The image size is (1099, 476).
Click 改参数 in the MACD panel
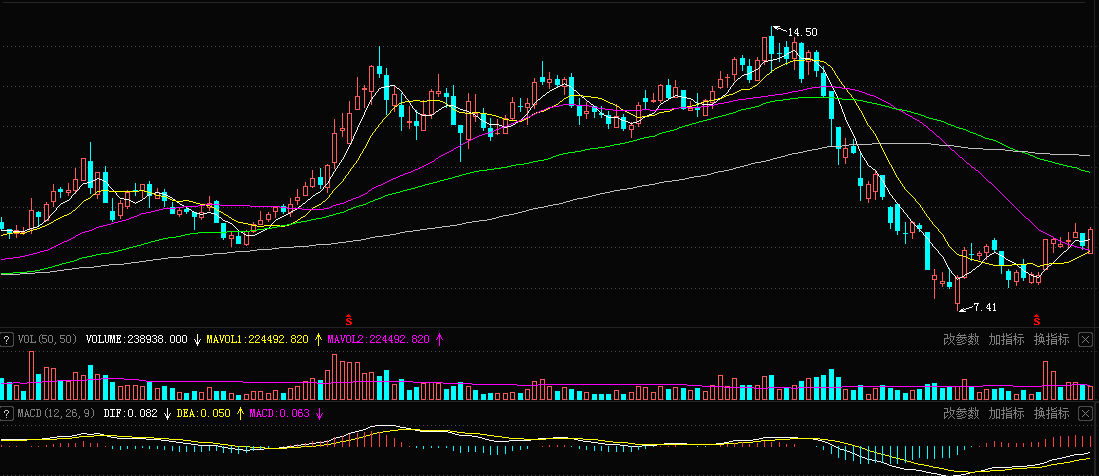[x=961, y=413]
